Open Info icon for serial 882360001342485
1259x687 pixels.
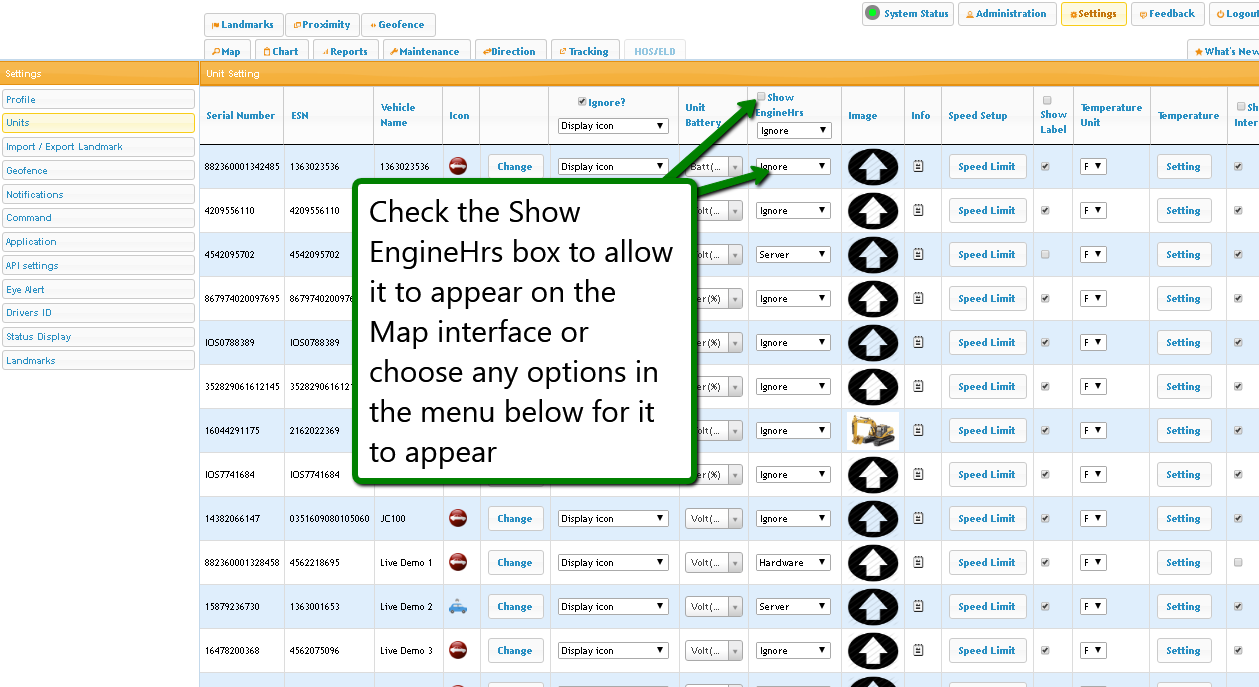919,167
